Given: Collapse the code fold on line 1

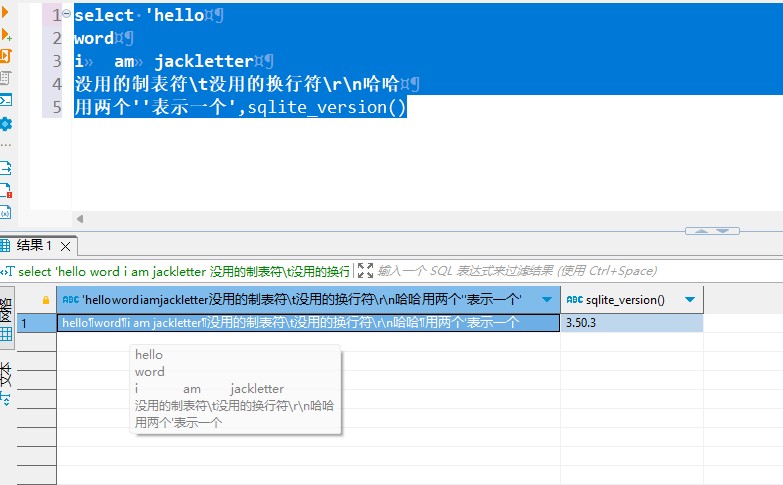Looking at the screenshot, I should tap(66, 13).
